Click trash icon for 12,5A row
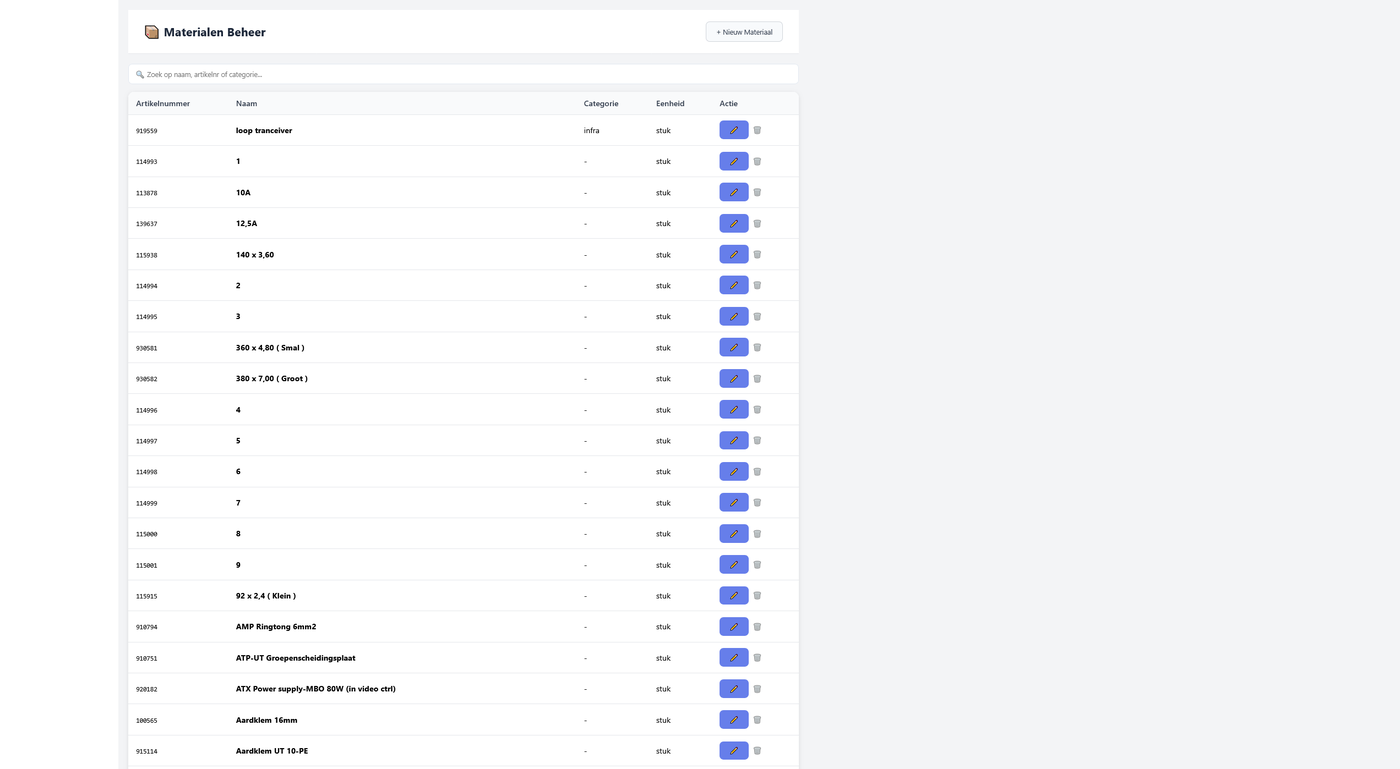1400x769 pixels. (757, 223)
